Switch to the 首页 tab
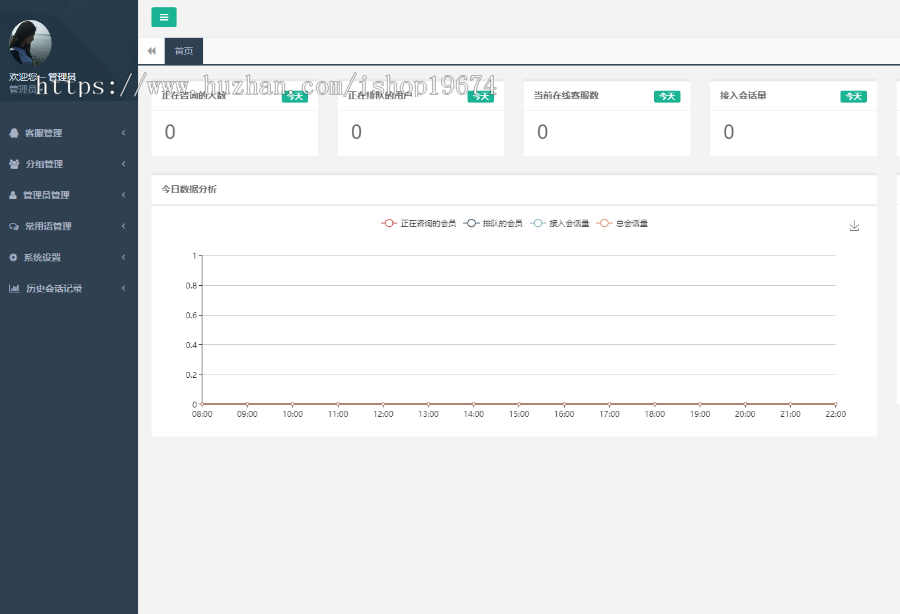The height and width of the screenshot is (614, 900). pyautogui.click(x=184, y=51)
